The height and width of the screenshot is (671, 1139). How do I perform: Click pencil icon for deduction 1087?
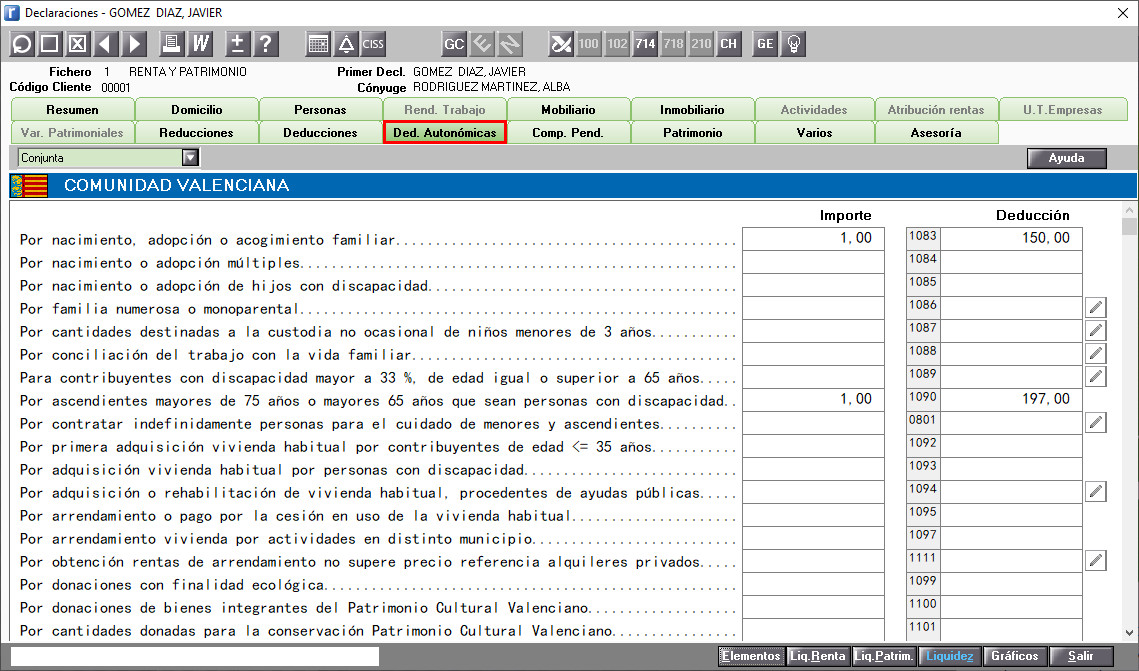(1095, 331)
